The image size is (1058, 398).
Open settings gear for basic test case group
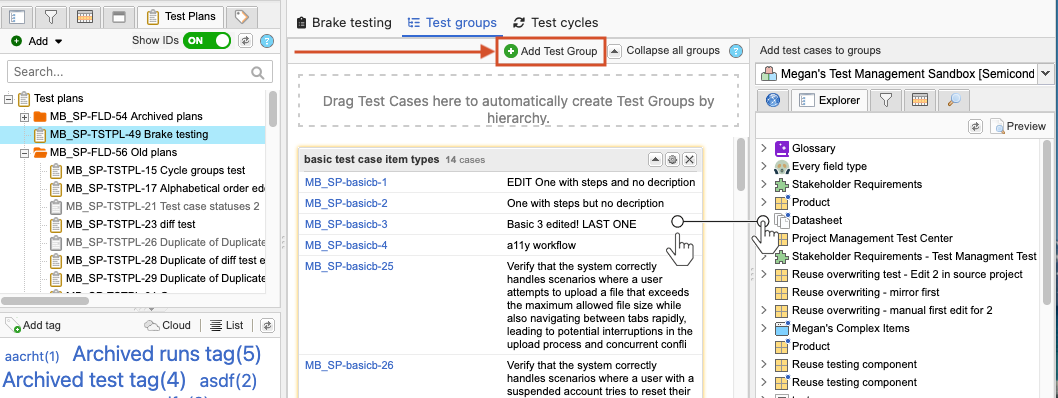click(x=672, y=160)
